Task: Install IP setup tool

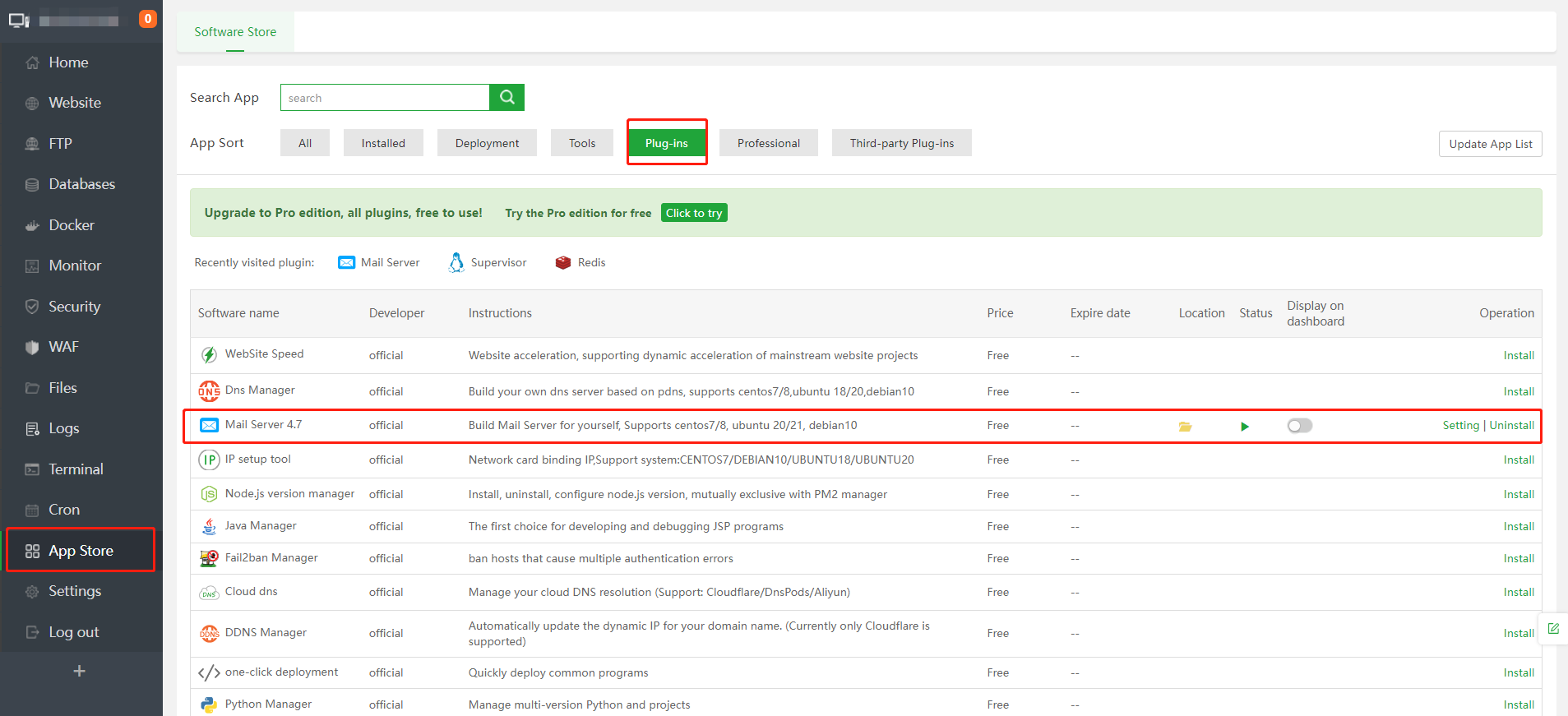Action: point(1519,460)
